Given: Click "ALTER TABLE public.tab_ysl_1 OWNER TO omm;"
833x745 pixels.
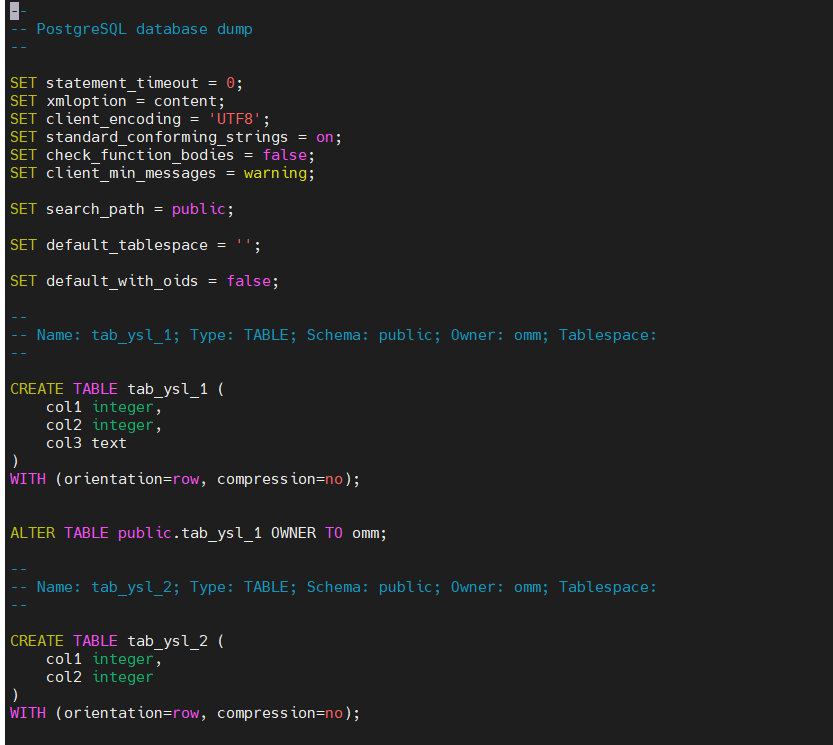Looking at the screenshot, I should (199, 533).
